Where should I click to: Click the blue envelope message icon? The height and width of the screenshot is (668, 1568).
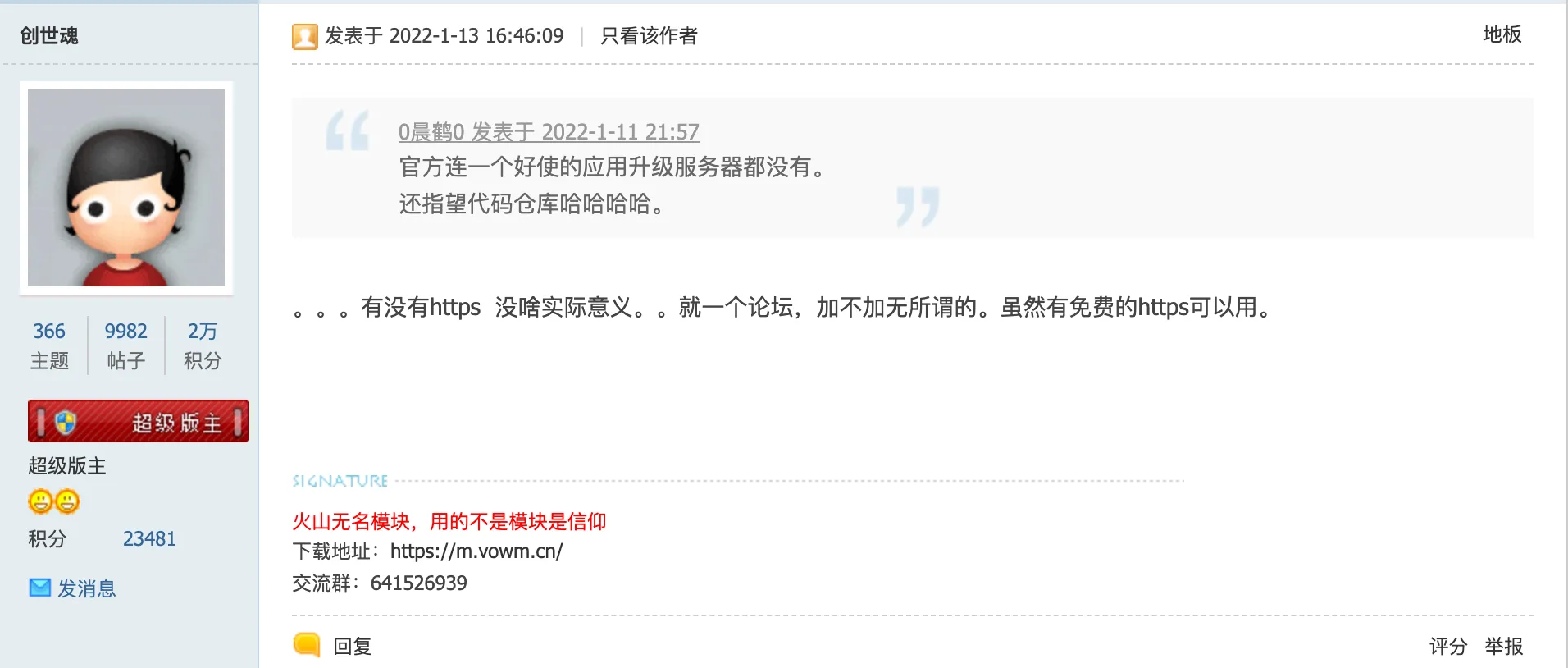pos(40,588)
